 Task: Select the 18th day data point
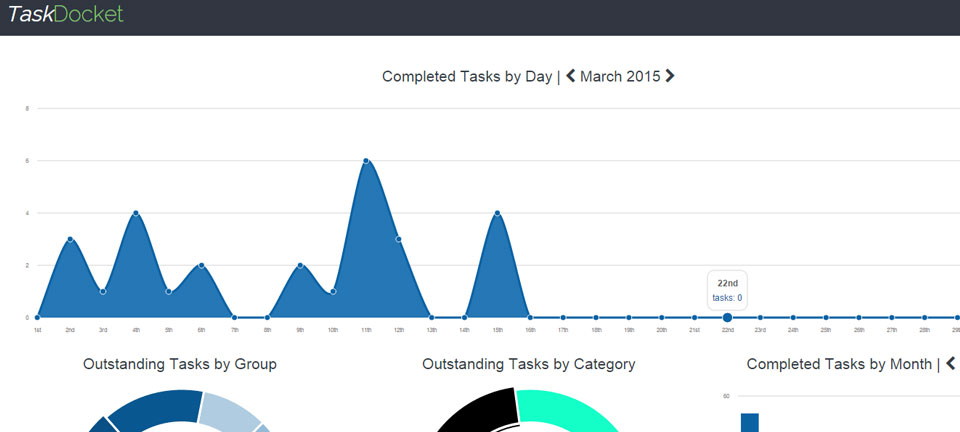[596, 318]
